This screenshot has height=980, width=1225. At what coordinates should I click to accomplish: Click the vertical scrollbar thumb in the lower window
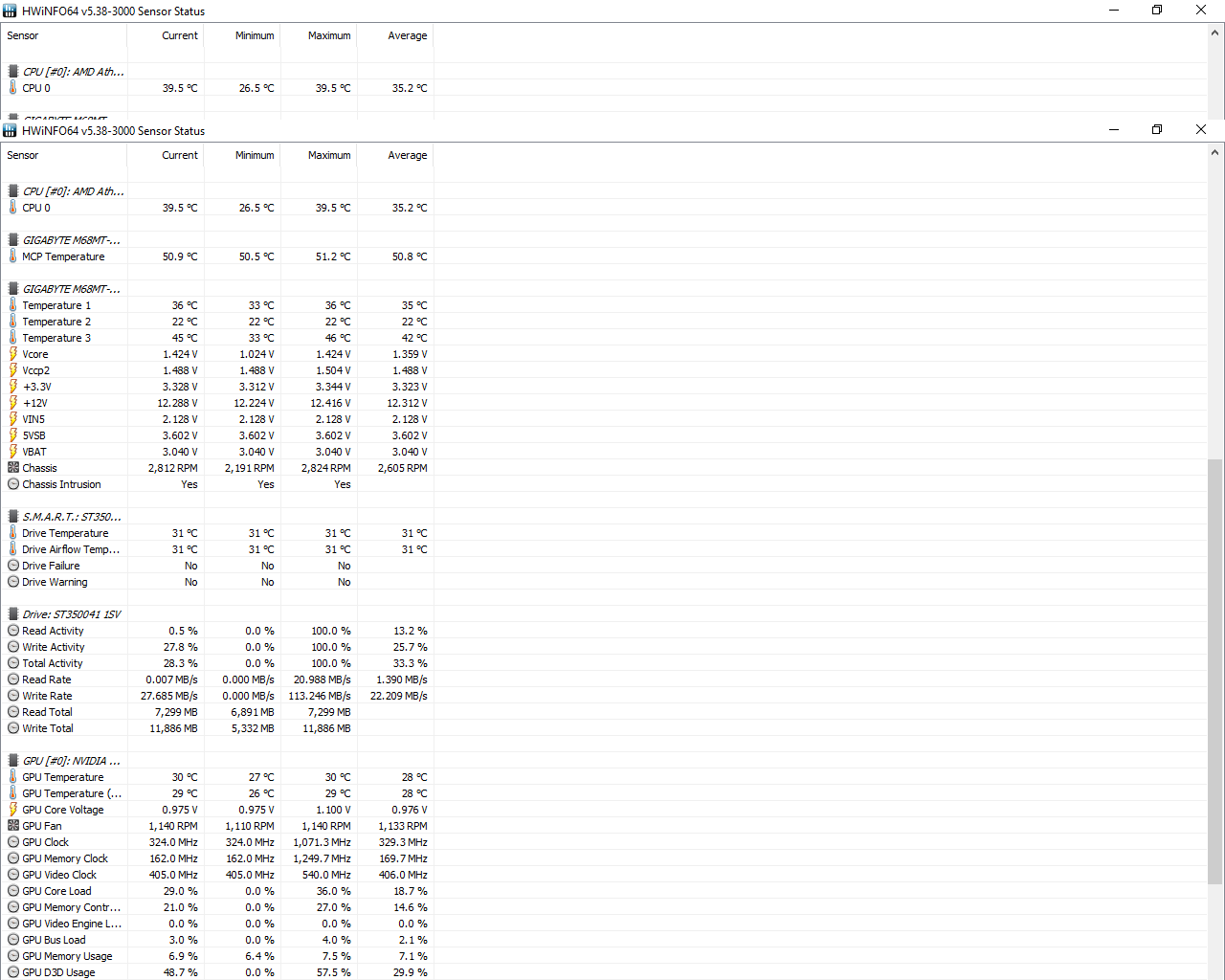click(x=1214, y=670)
